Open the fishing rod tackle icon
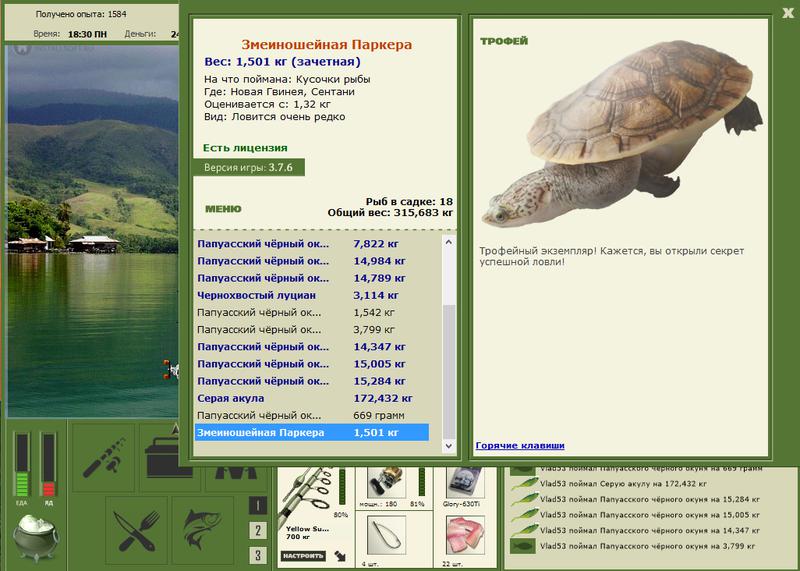The image size is (800, 571). tap(104, 457)
